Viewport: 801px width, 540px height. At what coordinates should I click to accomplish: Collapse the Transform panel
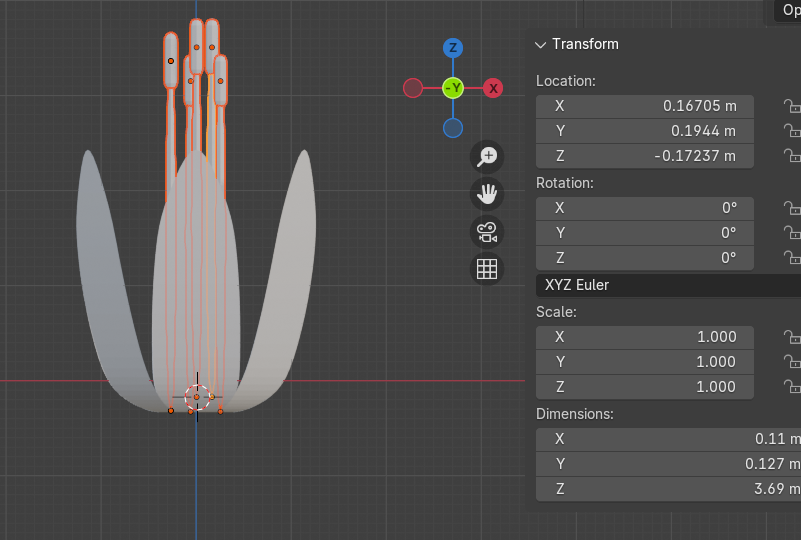click(541, 44)
